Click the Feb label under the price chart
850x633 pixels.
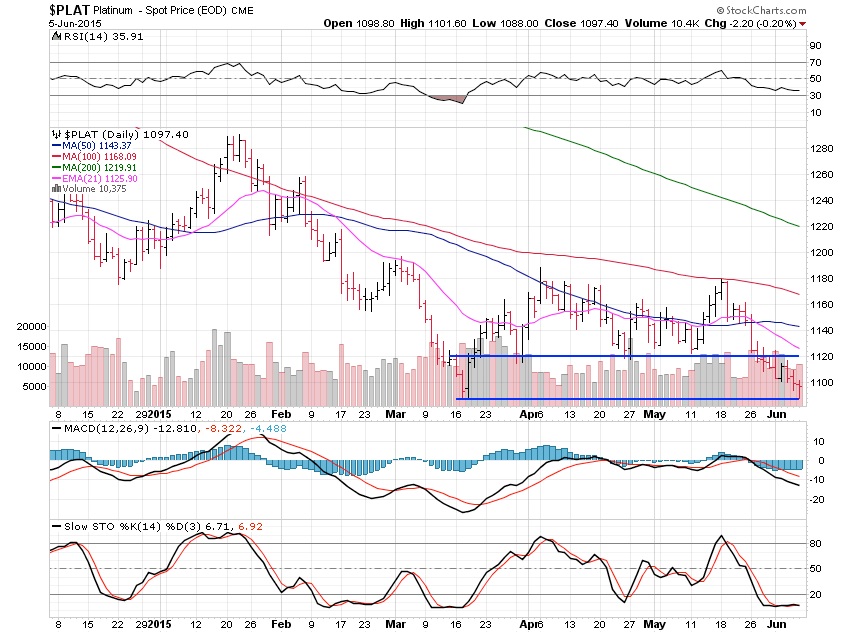[x=281, y=414]
